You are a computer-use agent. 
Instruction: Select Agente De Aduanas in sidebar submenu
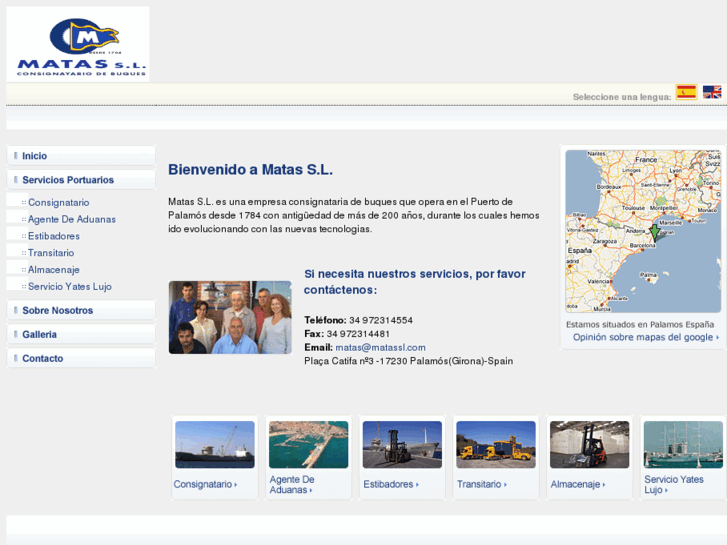coord(72,219)
